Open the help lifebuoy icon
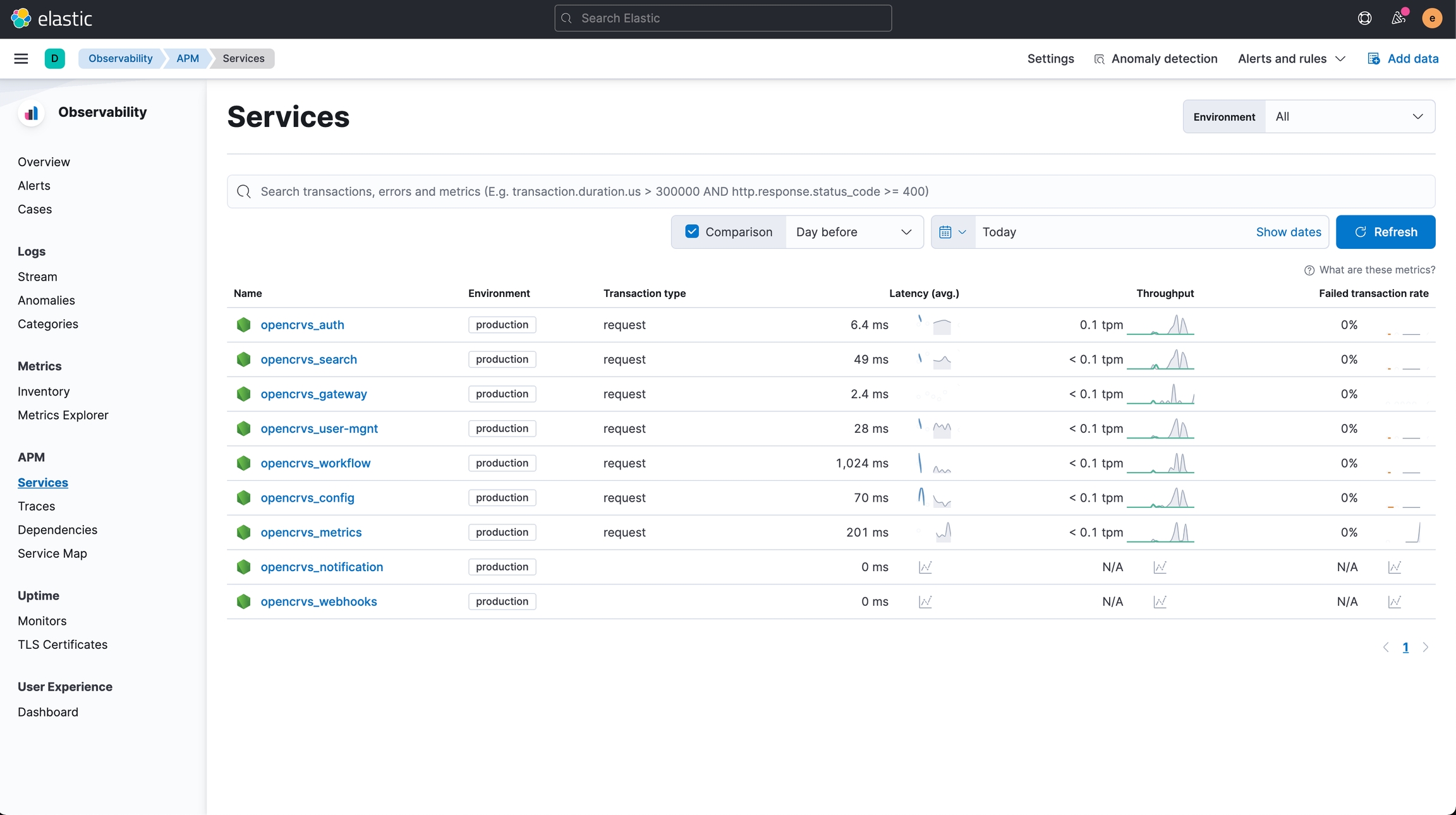Viewport: 1456px width, 815px height. coord(1364,18)
